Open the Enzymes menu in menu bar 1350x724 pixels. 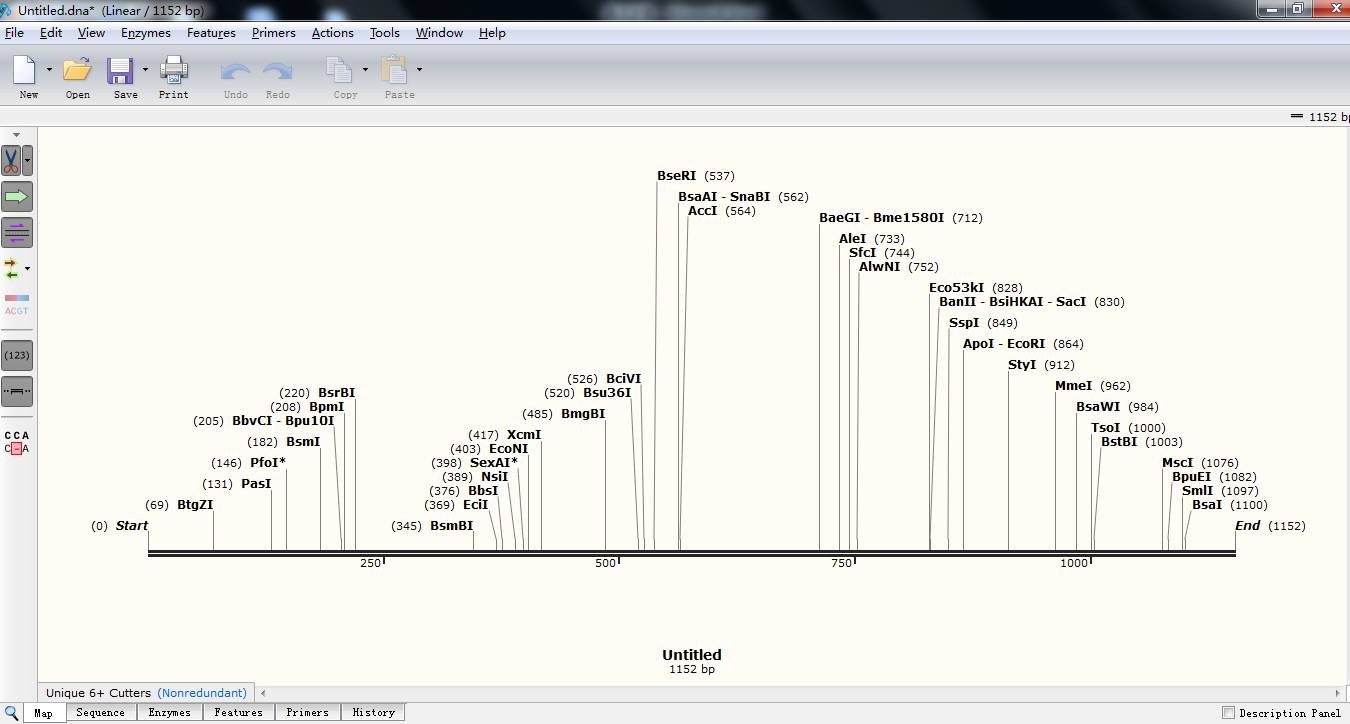click(x=145, y=33)
